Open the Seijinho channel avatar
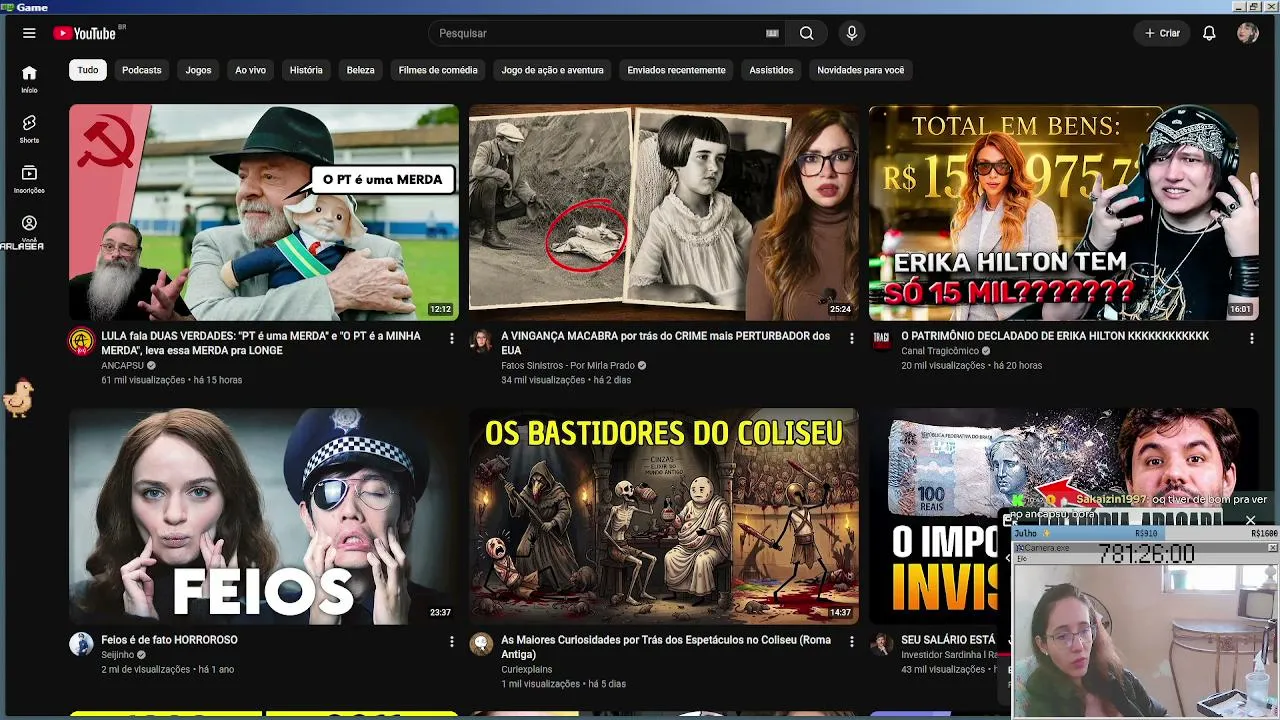 (81, 645)
